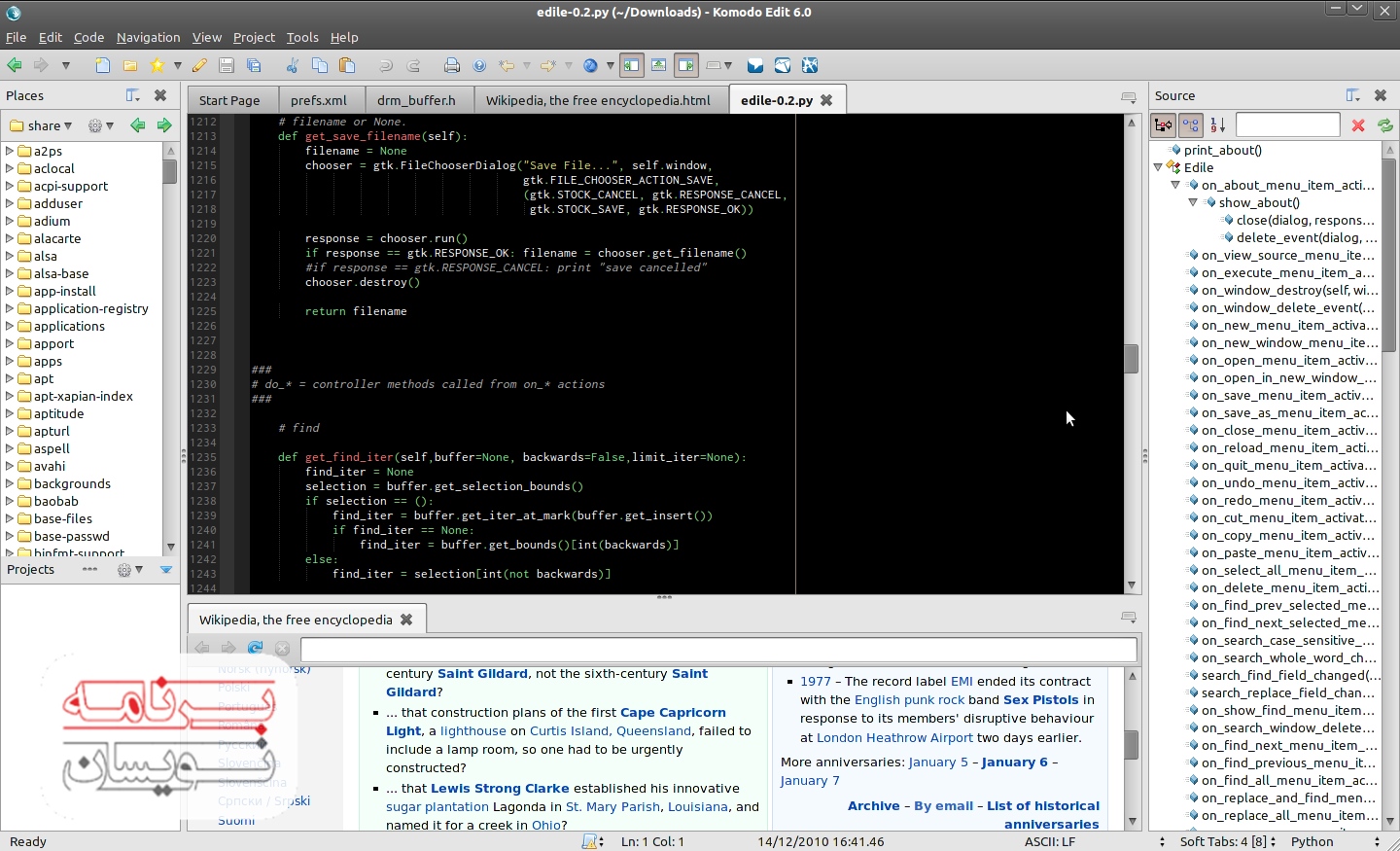Screen dimensions: 1400x851
Task: Open the Navigation menu
Action: click(x=148, y=37)
